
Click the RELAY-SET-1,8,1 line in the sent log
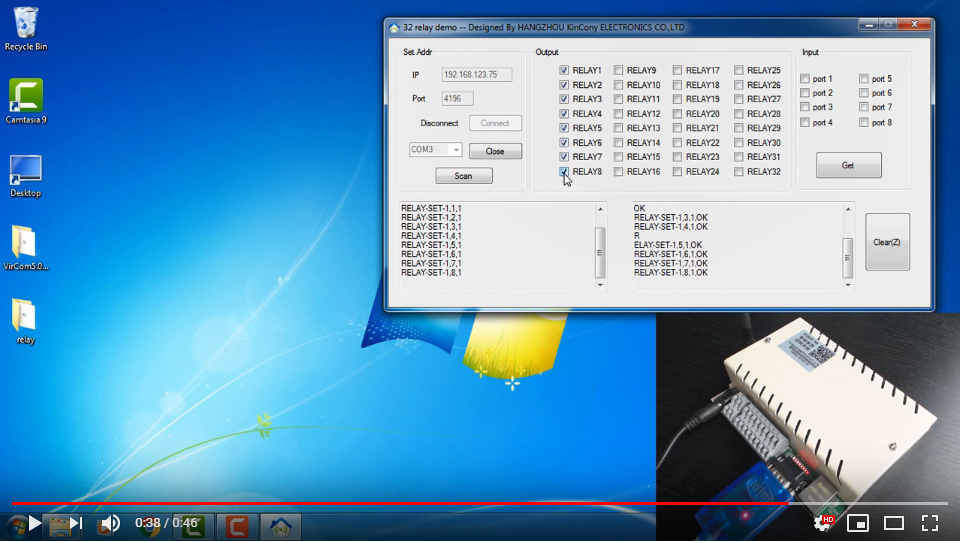(x=432, y=272)
